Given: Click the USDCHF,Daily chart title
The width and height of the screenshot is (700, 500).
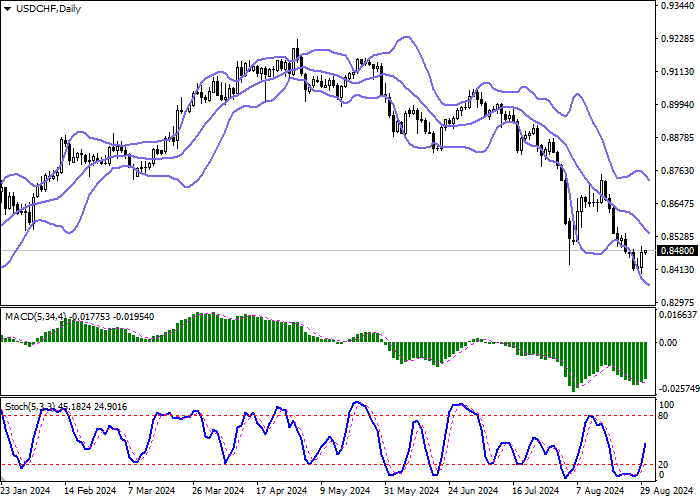Looking at the screenshot, I should click(x=48, y=9).
